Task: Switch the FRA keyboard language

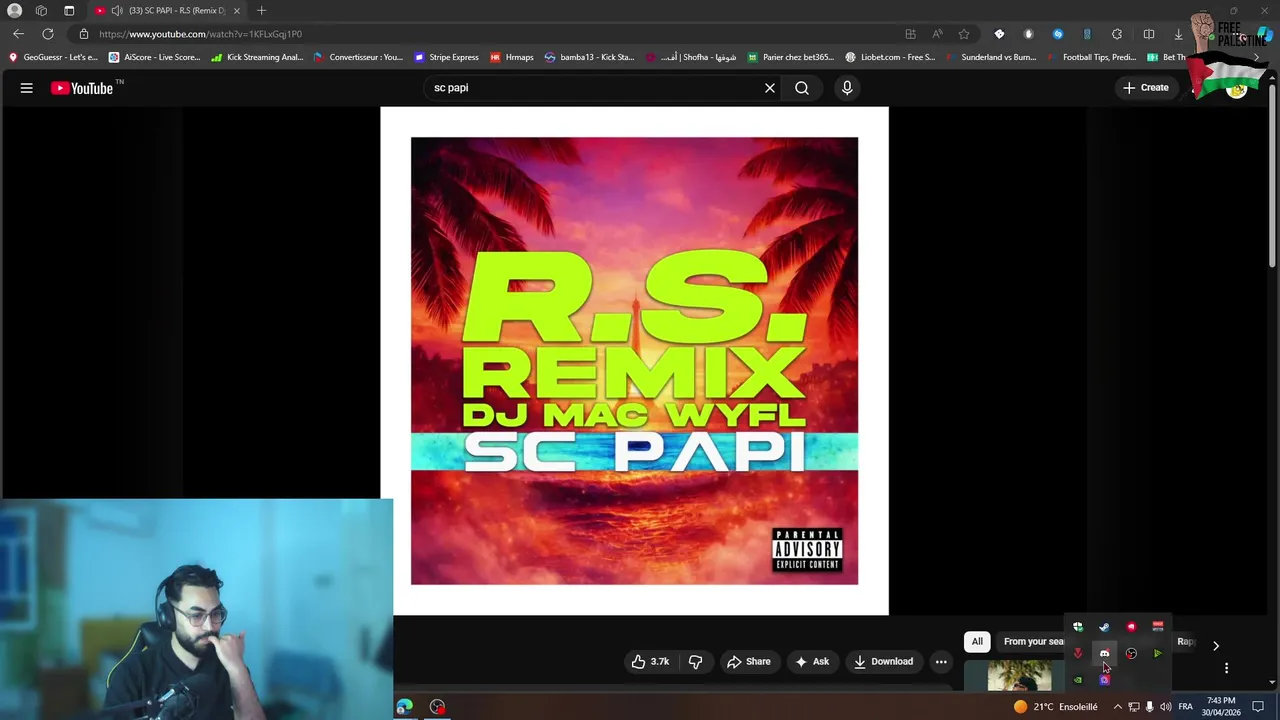Action: [1185, 706]
